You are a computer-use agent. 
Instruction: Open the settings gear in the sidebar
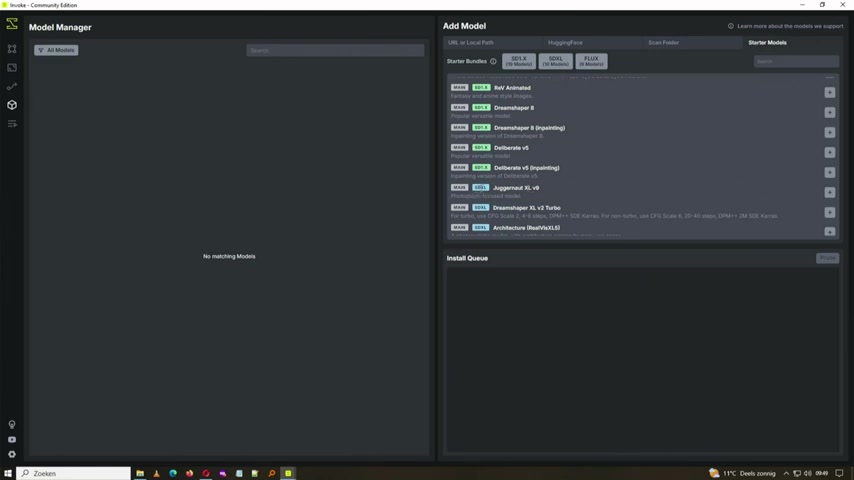[12, 454]
